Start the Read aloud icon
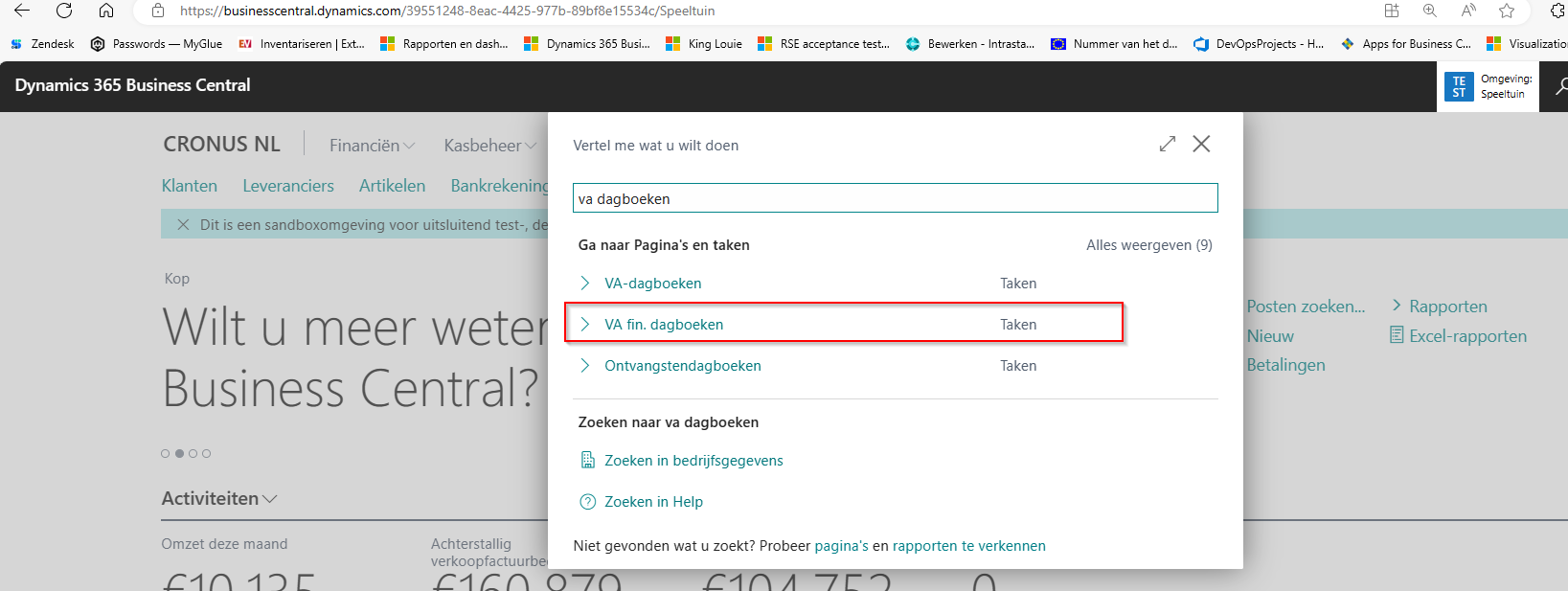 1468,11
